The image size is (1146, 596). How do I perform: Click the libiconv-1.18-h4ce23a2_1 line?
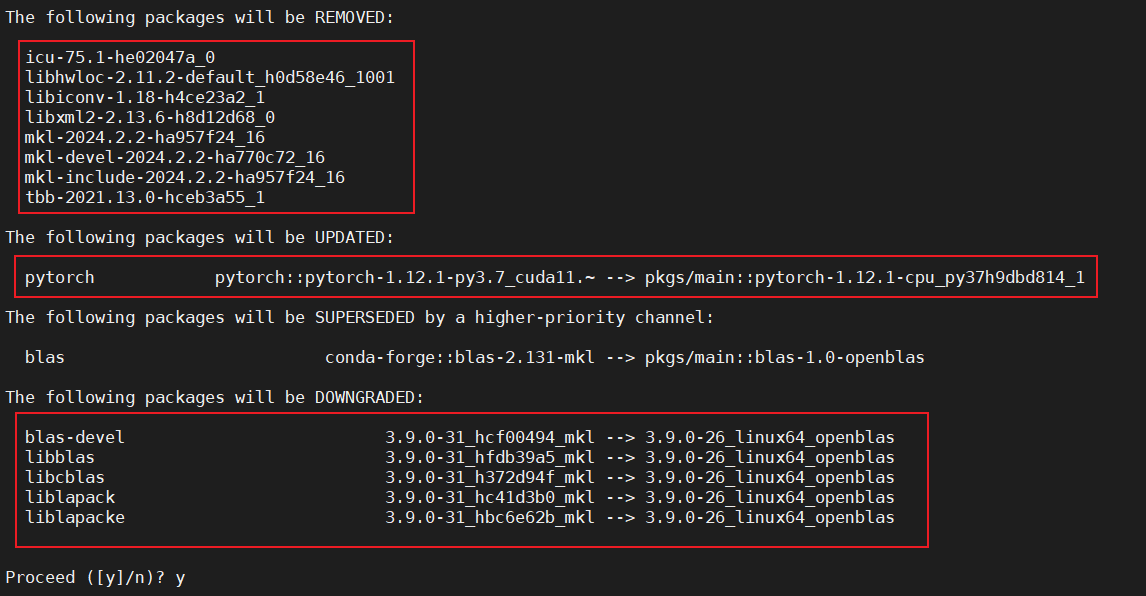click(145, 97)
